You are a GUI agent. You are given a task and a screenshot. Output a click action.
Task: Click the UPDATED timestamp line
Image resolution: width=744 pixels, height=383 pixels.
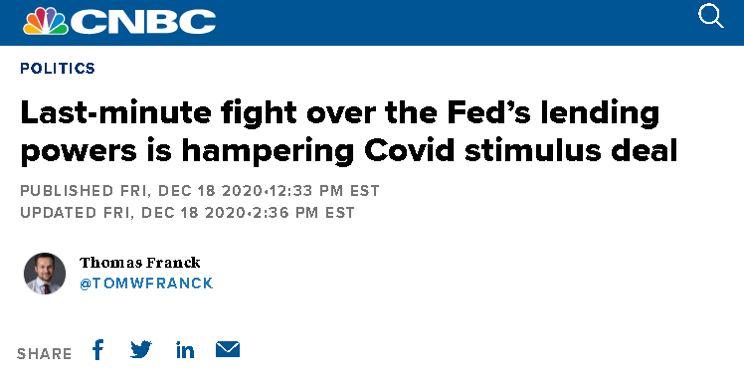coord(187,213)
